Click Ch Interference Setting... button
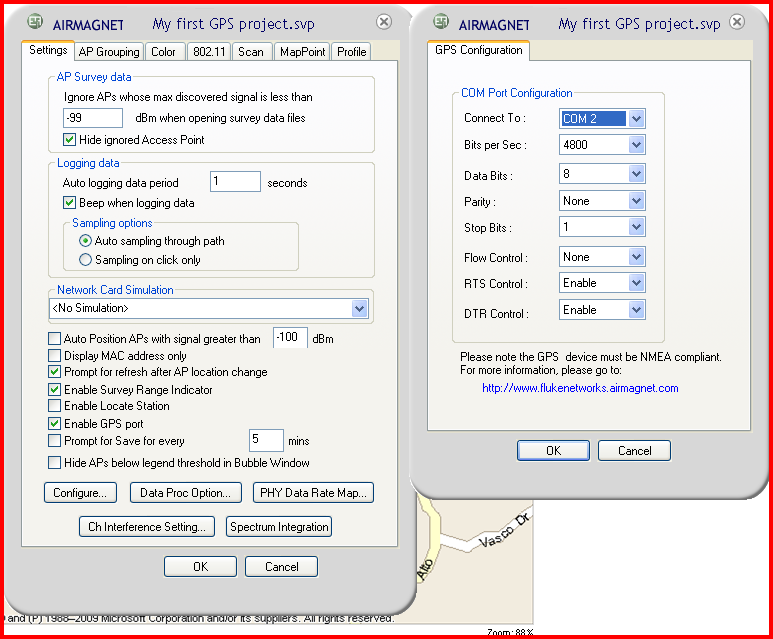This screenshot has width=773, height=639. click(x=147, y=527)
